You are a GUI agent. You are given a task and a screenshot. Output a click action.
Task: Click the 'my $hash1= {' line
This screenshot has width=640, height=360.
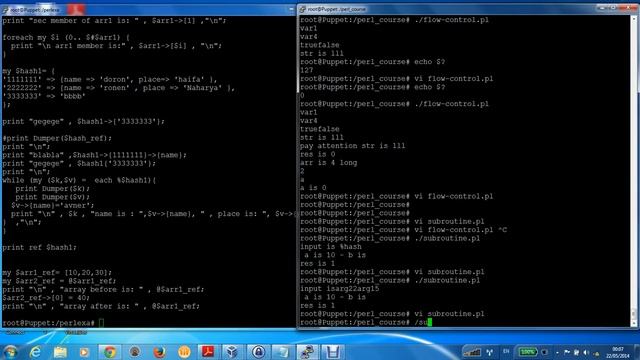[x=29, y=71]
